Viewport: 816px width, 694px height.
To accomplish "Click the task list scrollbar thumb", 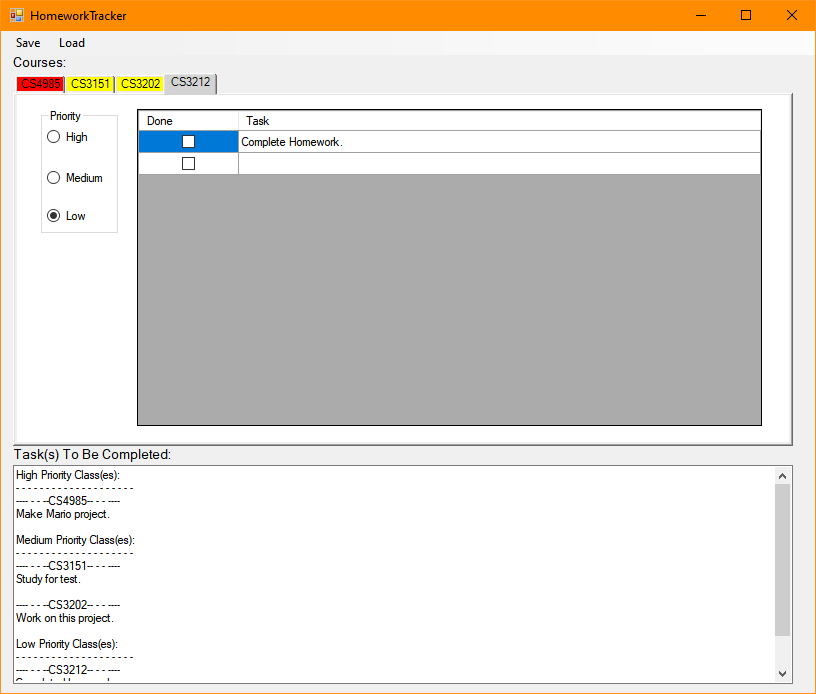I will [x=782, y=560].
